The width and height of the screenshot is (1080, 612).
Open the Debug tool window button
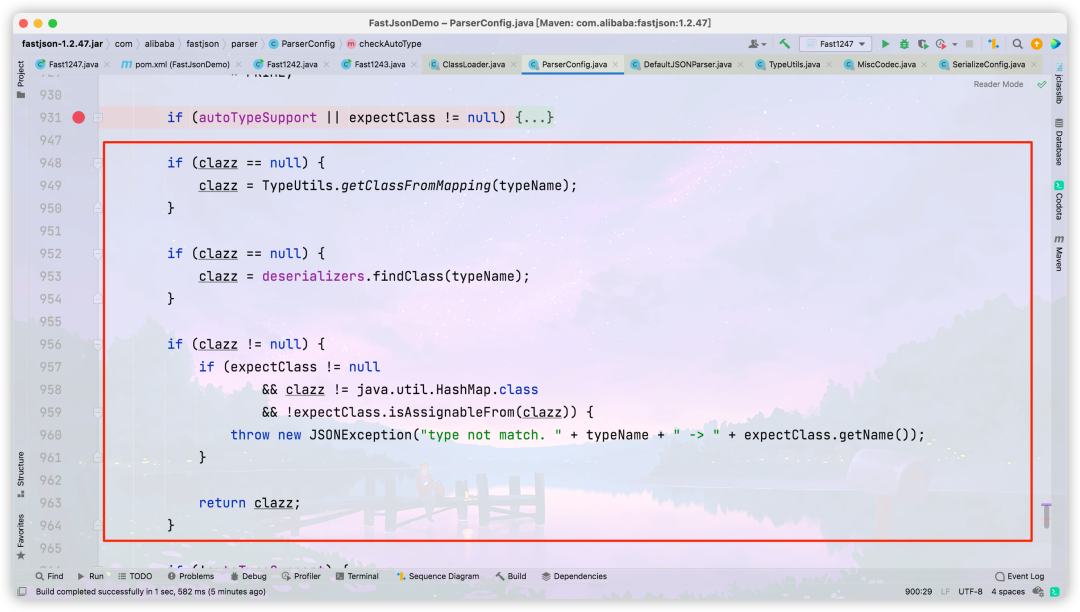click(249, 576)
